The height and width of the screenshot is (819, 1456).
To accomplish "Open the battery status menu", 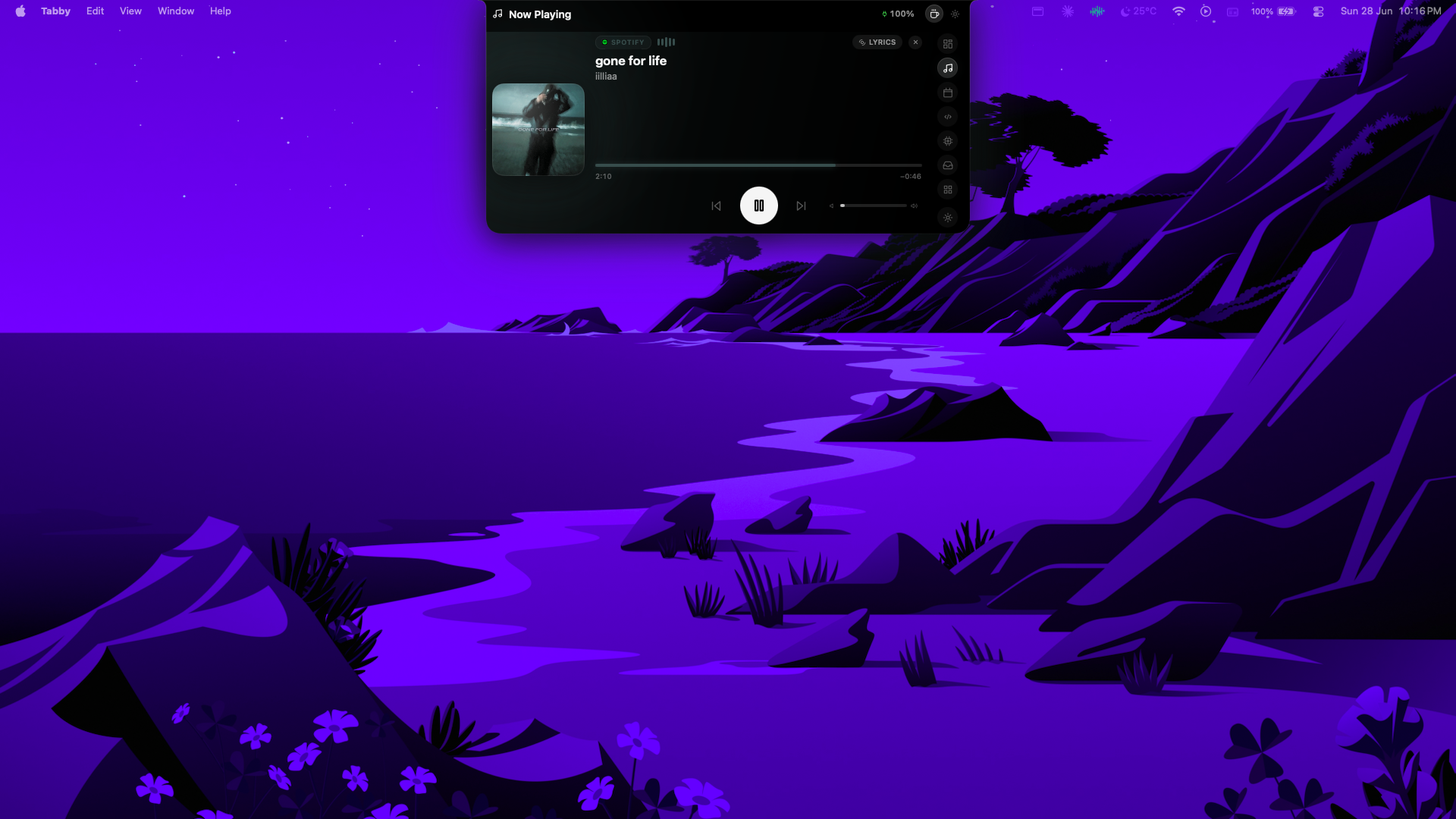I will point(1274,11).
